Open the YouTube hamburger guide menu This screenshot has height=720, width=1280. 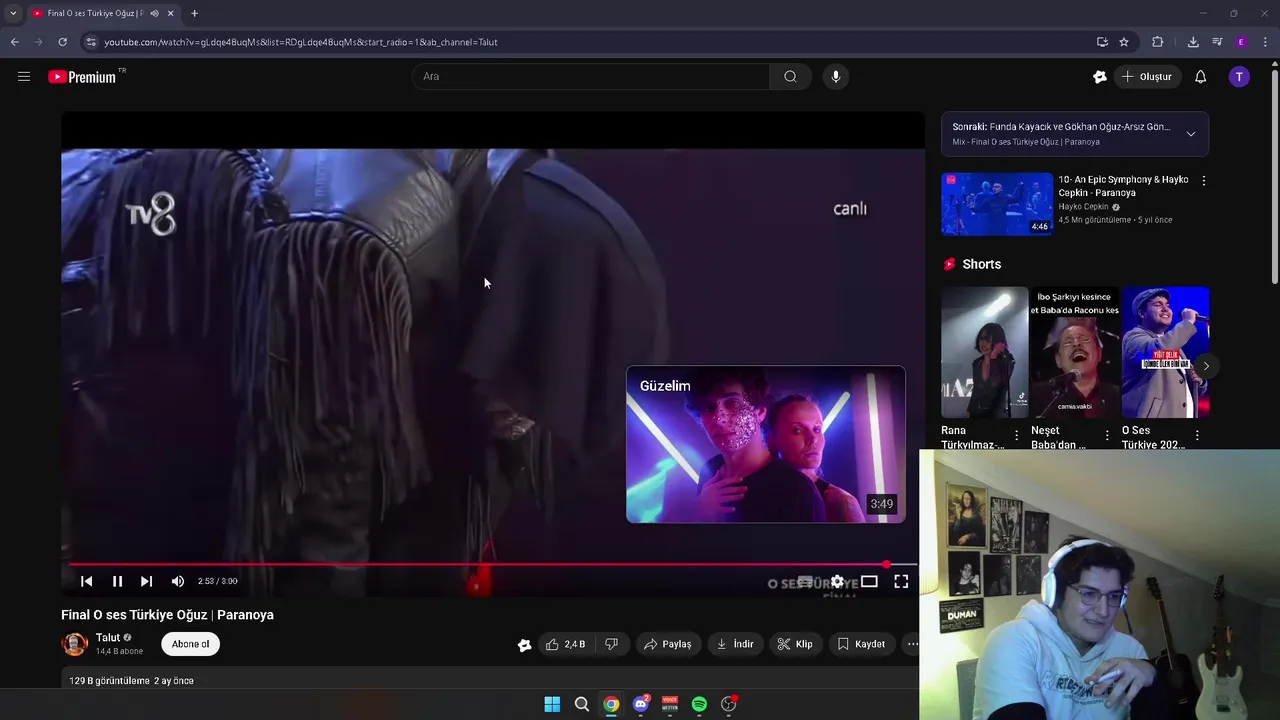coord(24,76)
